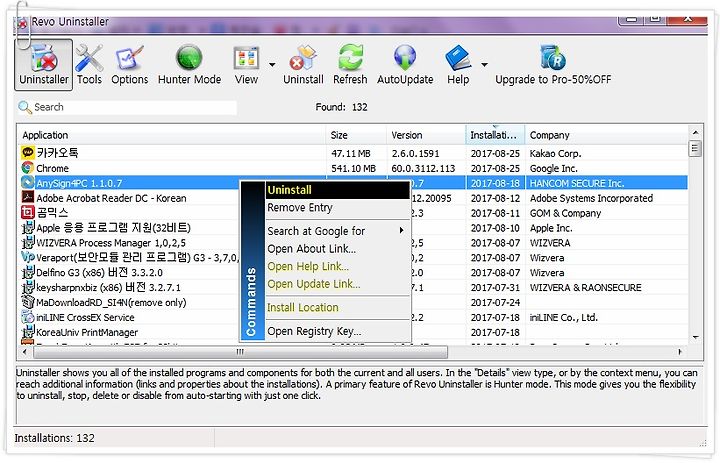Click the horizontal scrollbar thumb

point(240,352)
